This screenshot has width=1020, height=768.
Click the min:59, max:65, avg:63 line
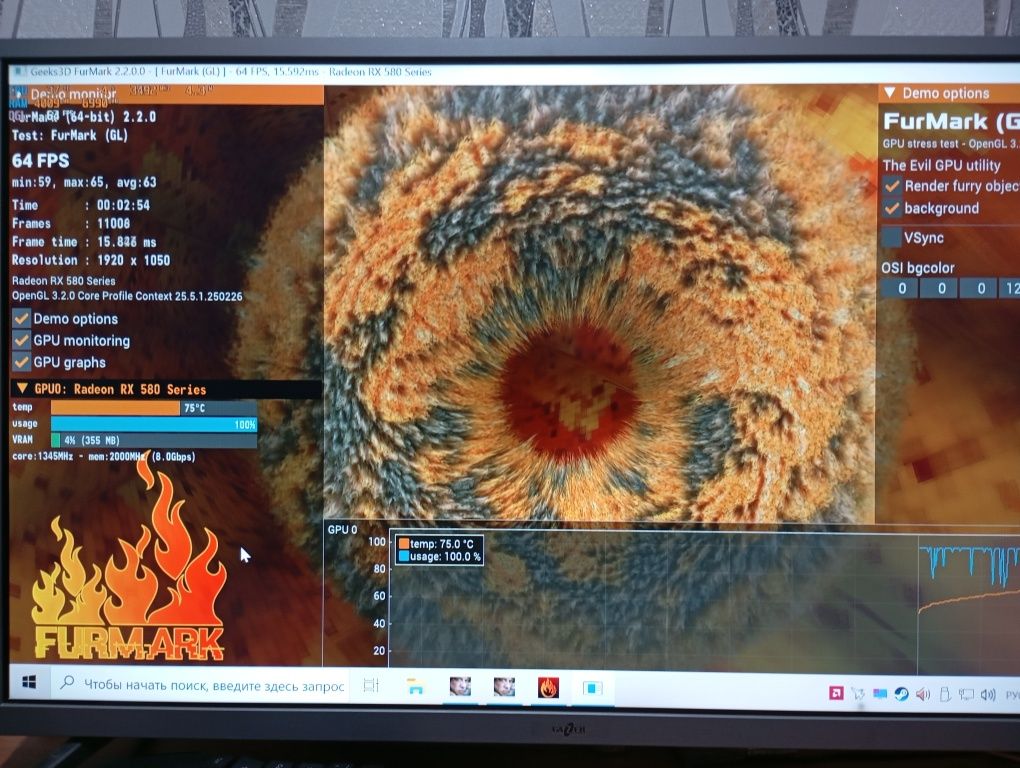(x=84, y=182)
